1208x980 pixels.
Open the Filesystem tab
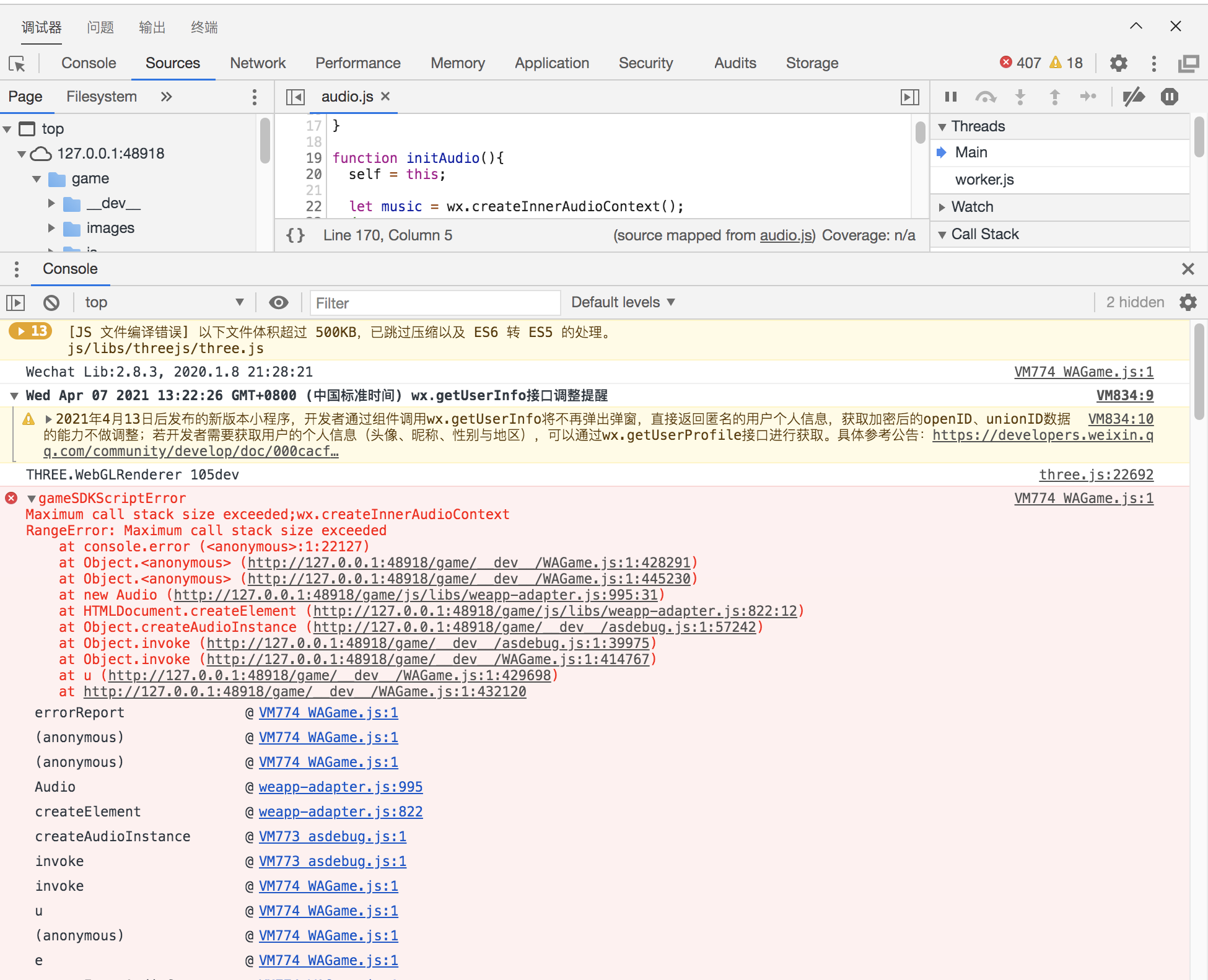(102, 97)
